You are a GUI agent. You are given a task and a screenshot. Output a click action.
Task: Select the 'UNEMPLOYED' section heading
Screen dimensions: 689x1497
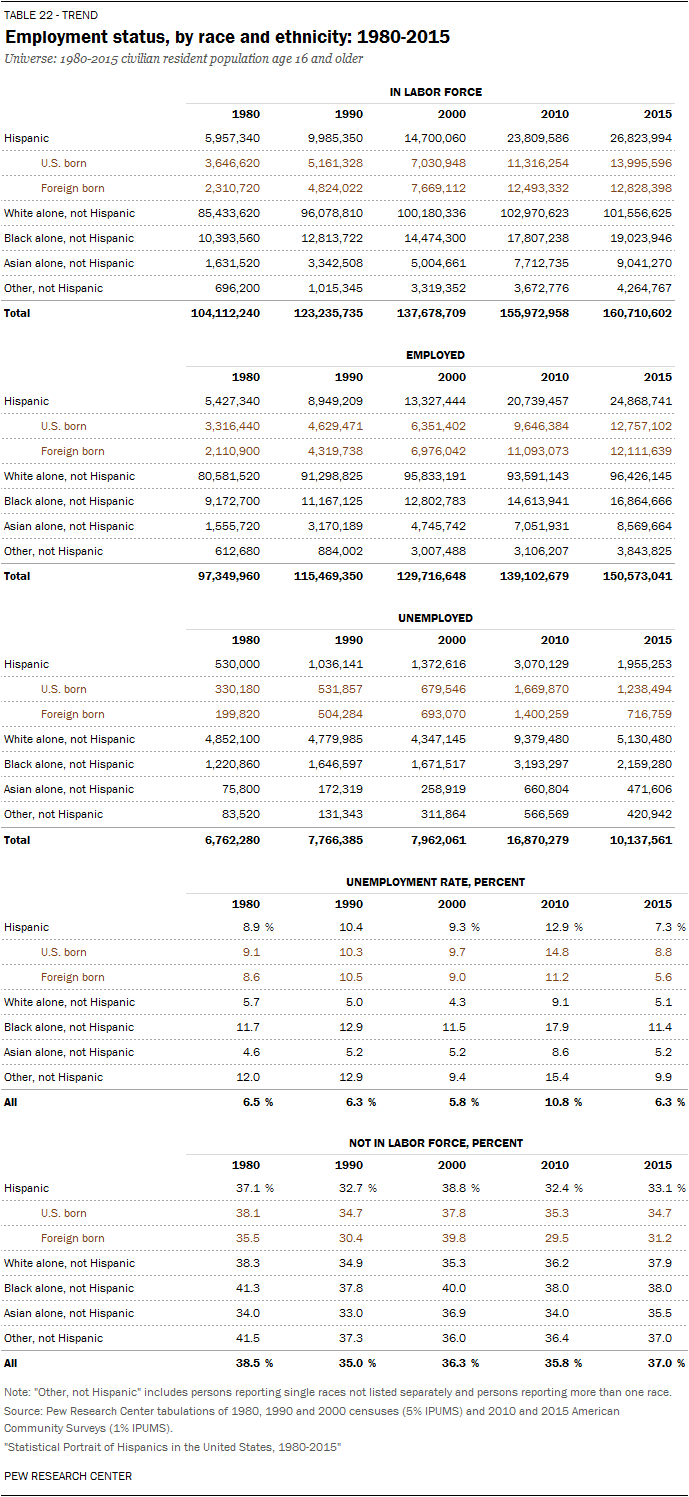pyautogui.click(x=435, y=618)
